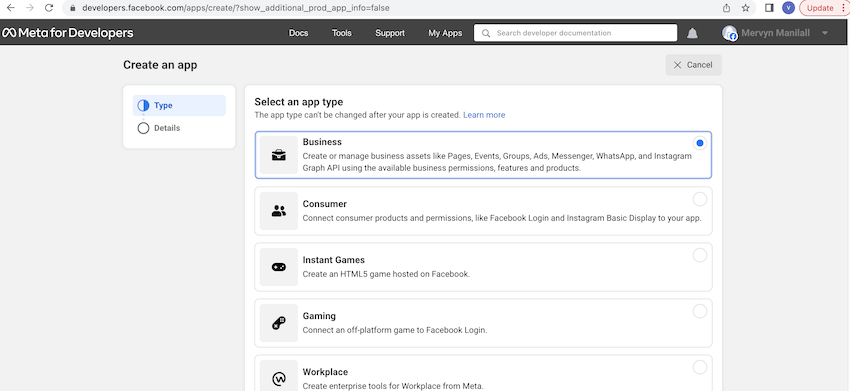This screenshot has width=850, height=391.
Task: Expand the account dropdown arrow
Action: [x=825, y=33]
